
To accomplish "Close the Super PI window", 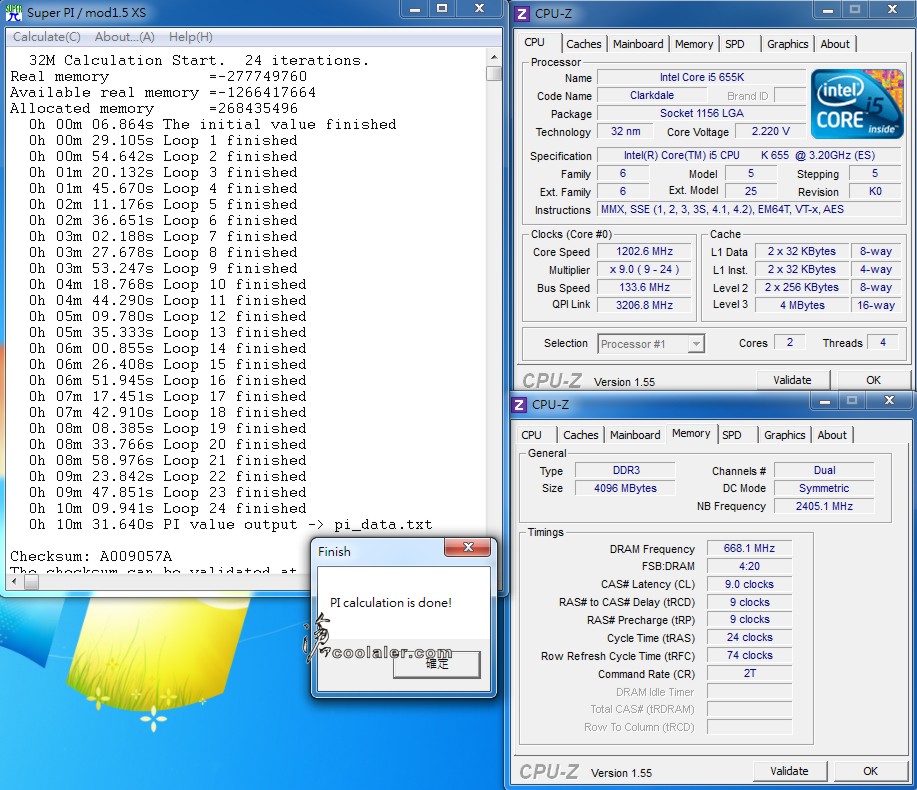I will coord(480,9).
